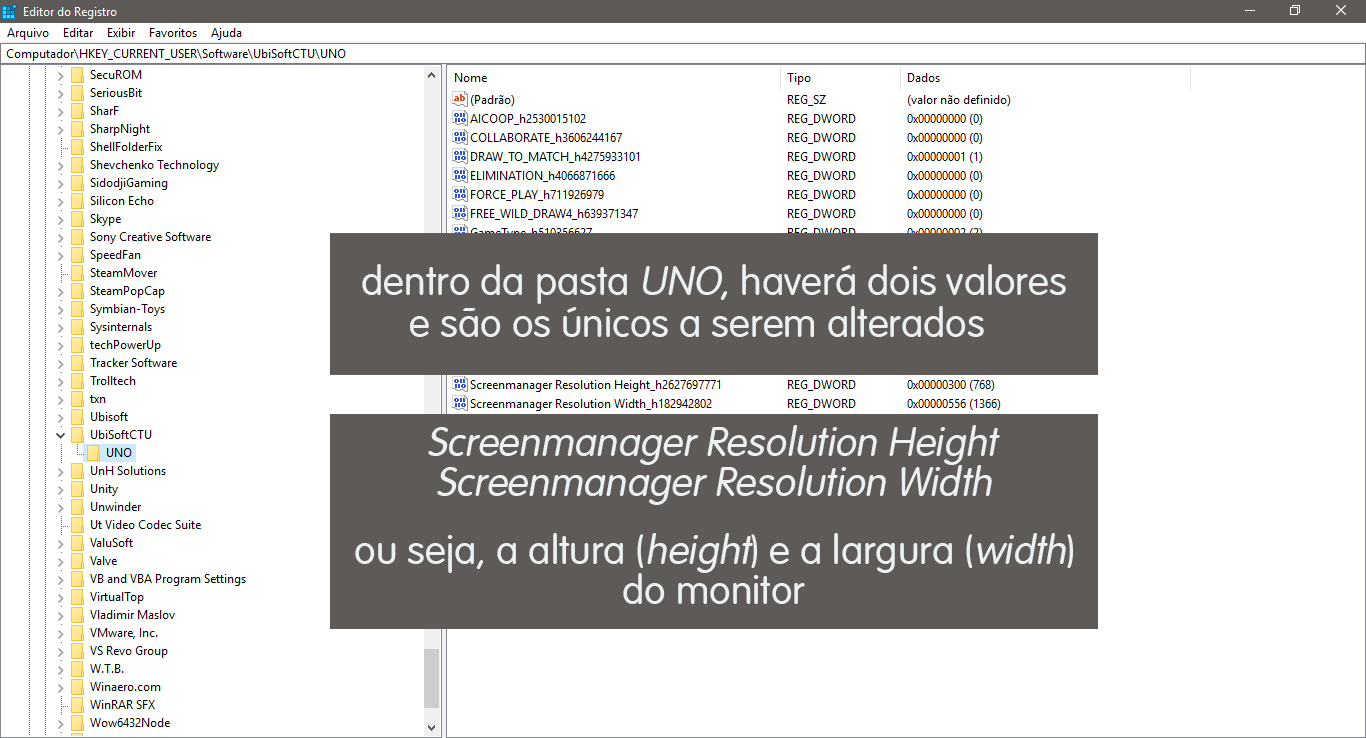The height and width of the screenshot is (738, 1366).
Task: Click the AICOOP DWORD value icon
Action: (x=460, y=118)
